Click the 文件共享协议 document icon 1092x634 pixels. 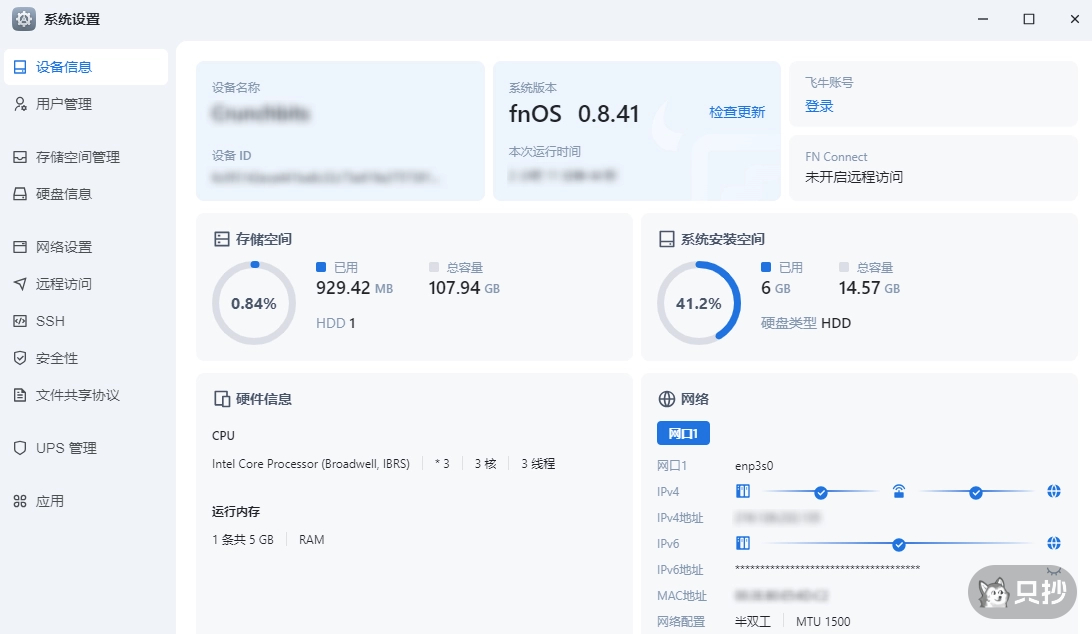click(20, 395)
